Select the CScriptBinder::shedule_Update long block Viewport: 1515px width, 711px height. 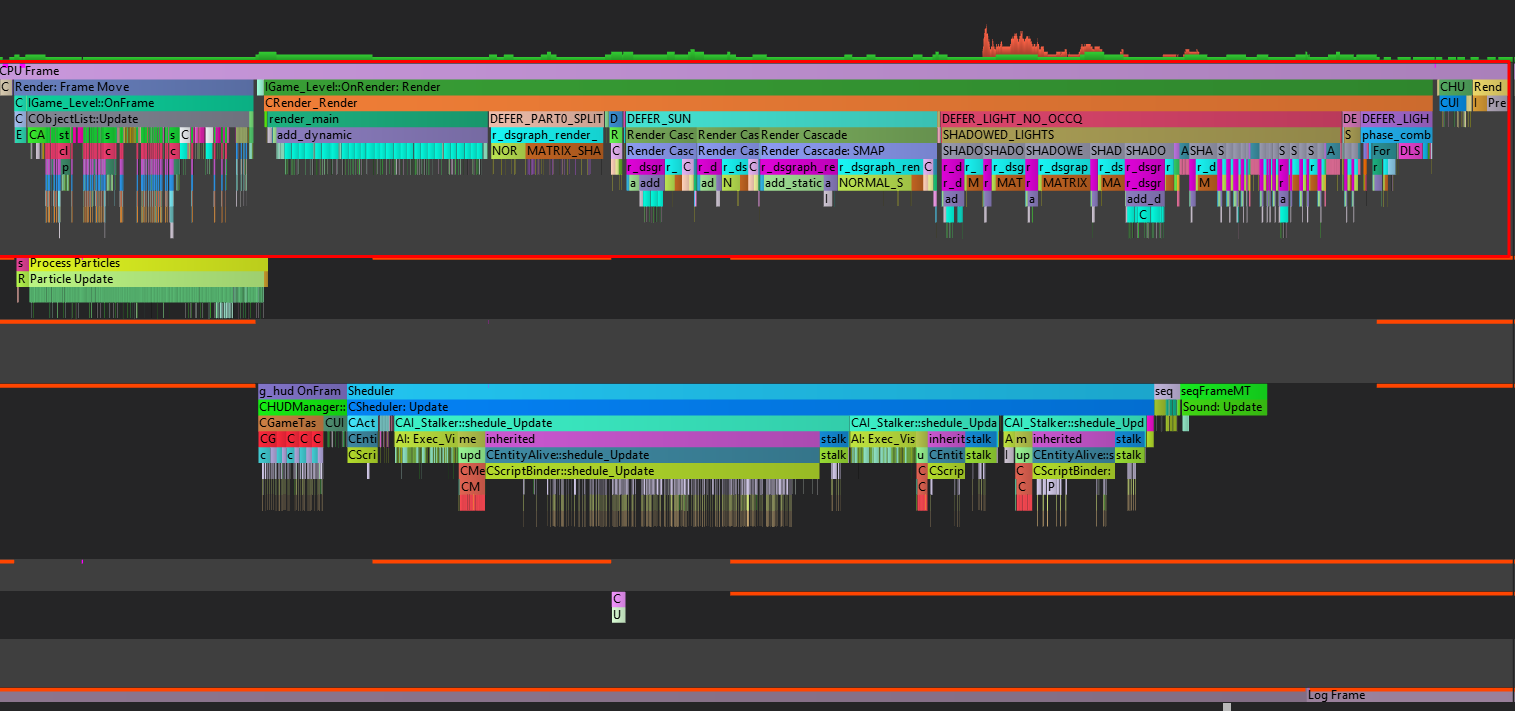click(x=651, y=471)
